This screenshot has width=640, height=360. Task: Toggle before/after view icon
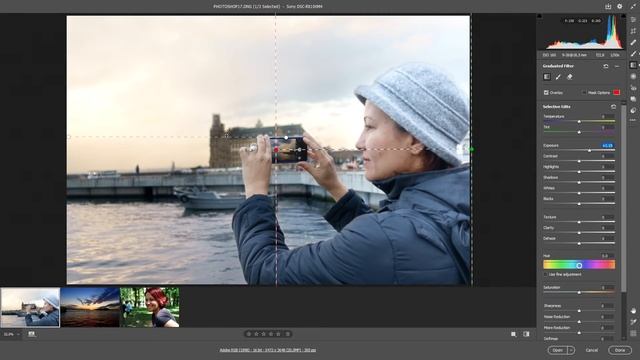click(x=527, y=334)
